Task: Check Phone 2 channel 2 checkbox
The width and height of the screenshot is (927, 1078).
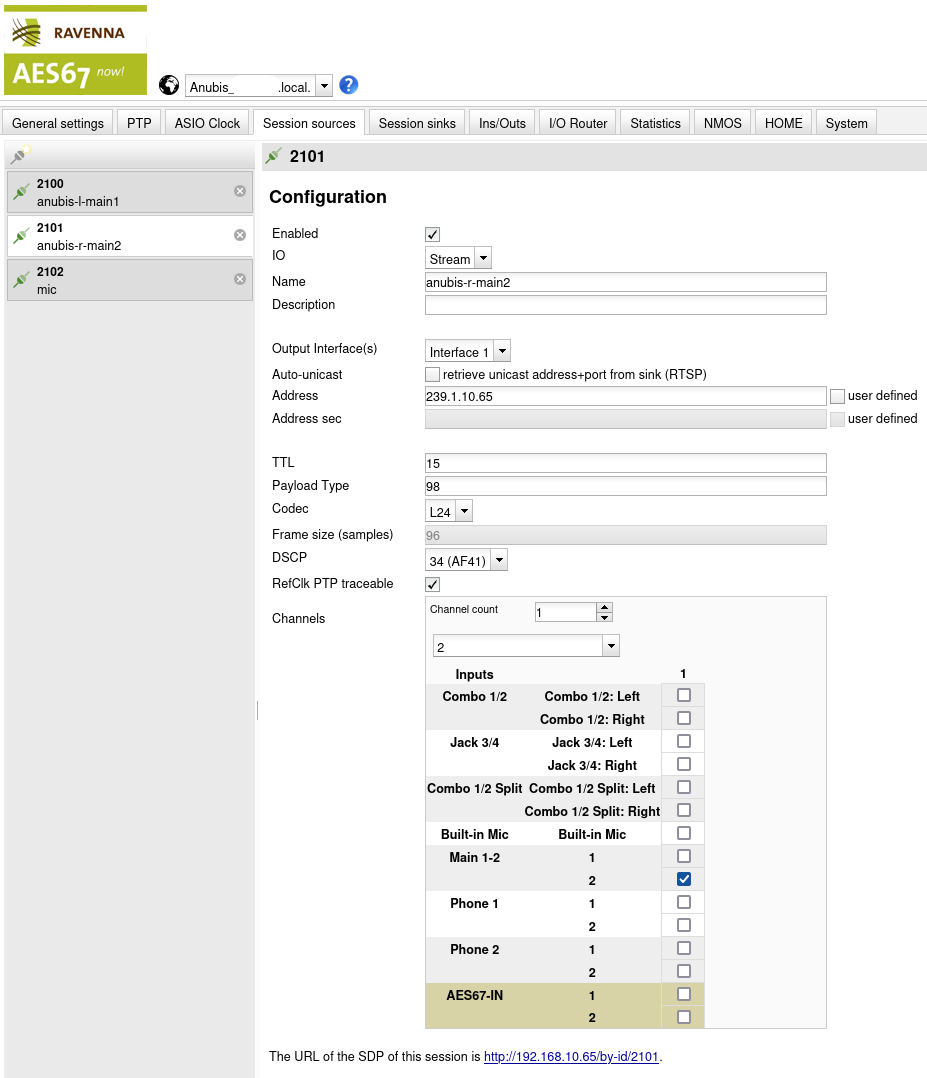Action: click(684, 971)
